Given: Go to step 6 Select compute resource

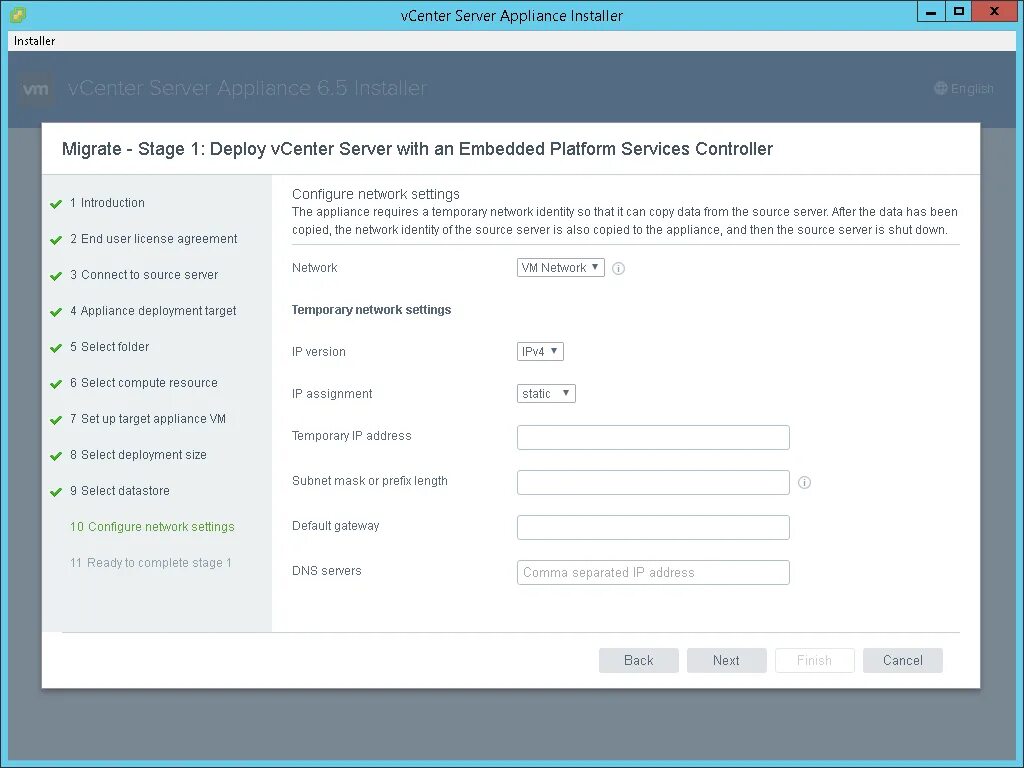Looking at the screenshot, I should pyautogui.click(x=144, y=383).
